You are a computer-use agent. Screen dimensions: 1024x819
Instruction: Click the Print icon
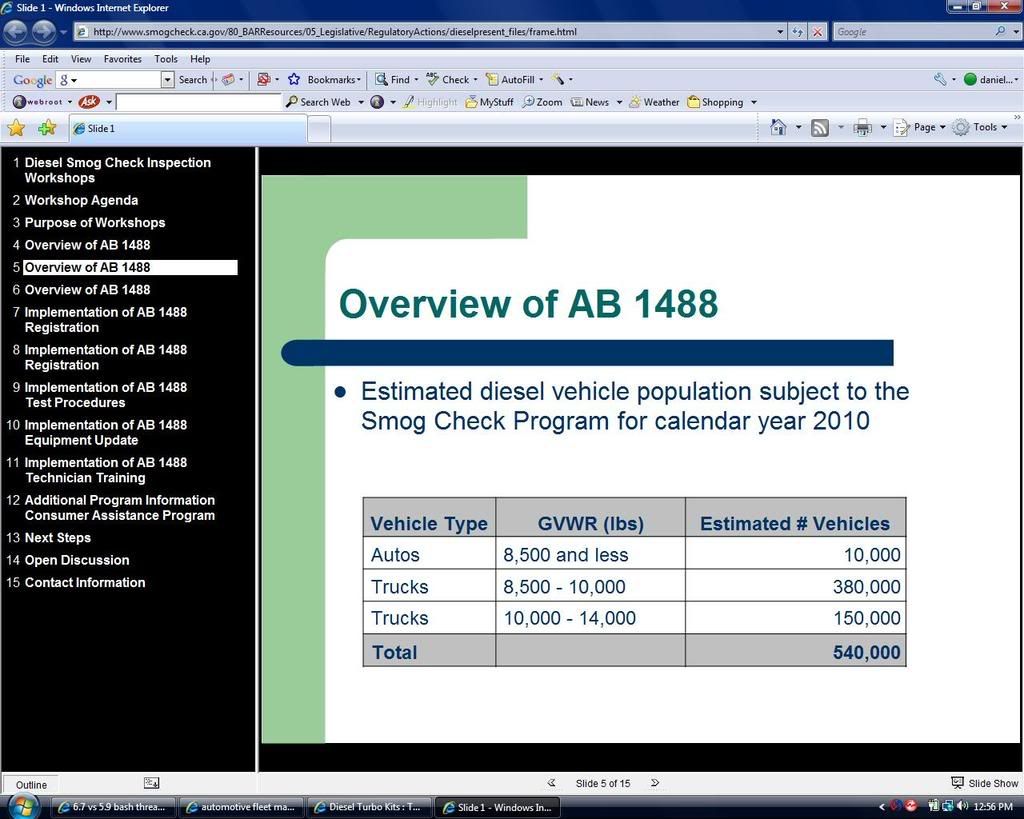click(862, 127)
